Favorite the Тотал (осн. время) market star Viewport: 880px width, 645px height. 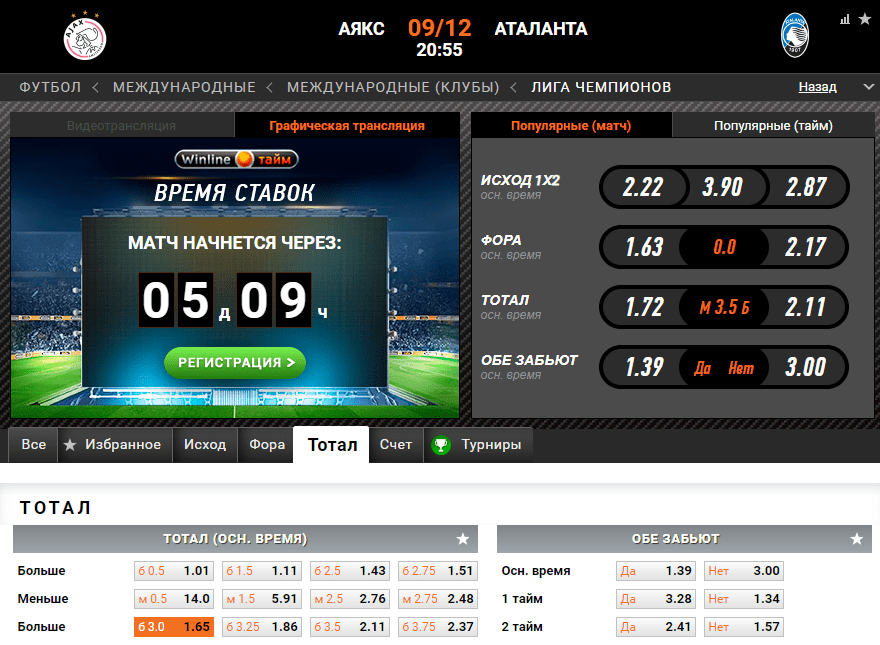pyautogui.click(x=463, y=539)
